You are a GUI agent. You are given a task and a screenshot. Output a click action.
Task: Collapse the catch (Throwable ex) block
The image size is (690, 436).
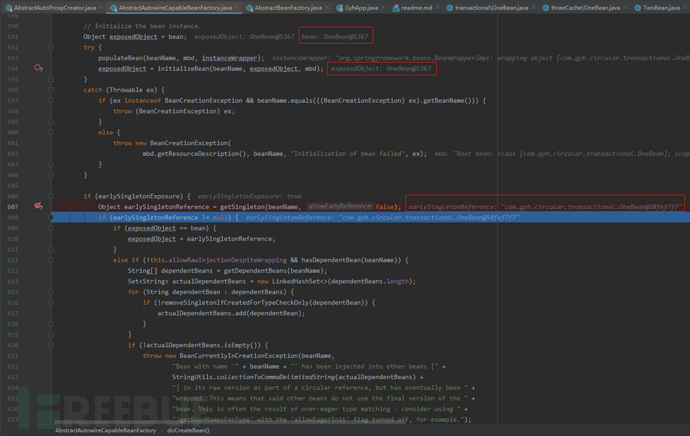52,90
